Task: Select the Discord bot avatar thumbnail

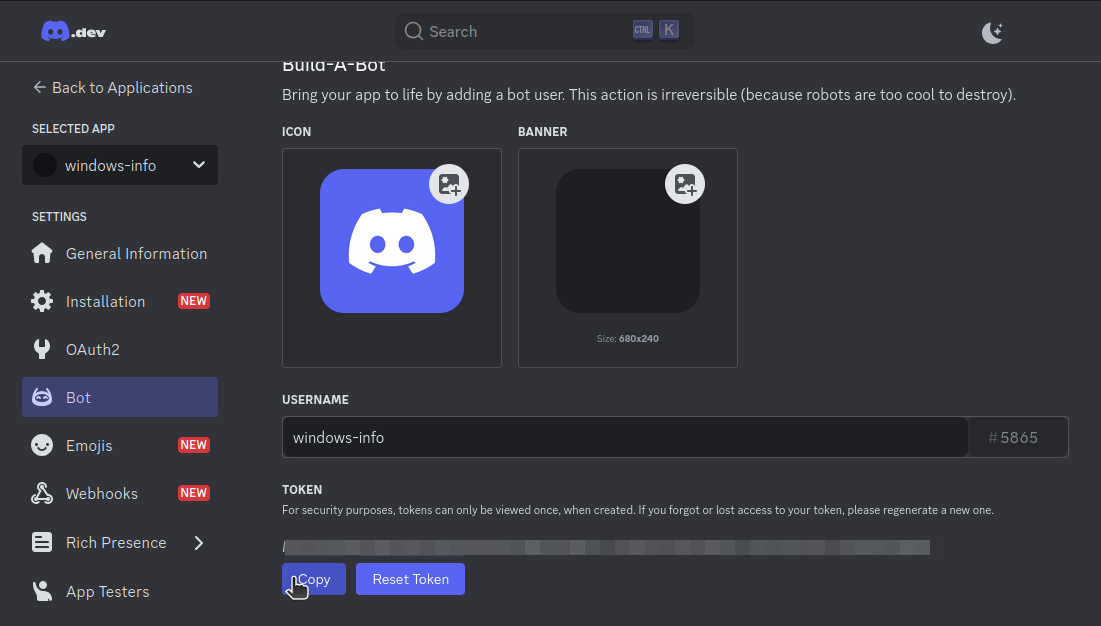Action: tap(392, 241)
